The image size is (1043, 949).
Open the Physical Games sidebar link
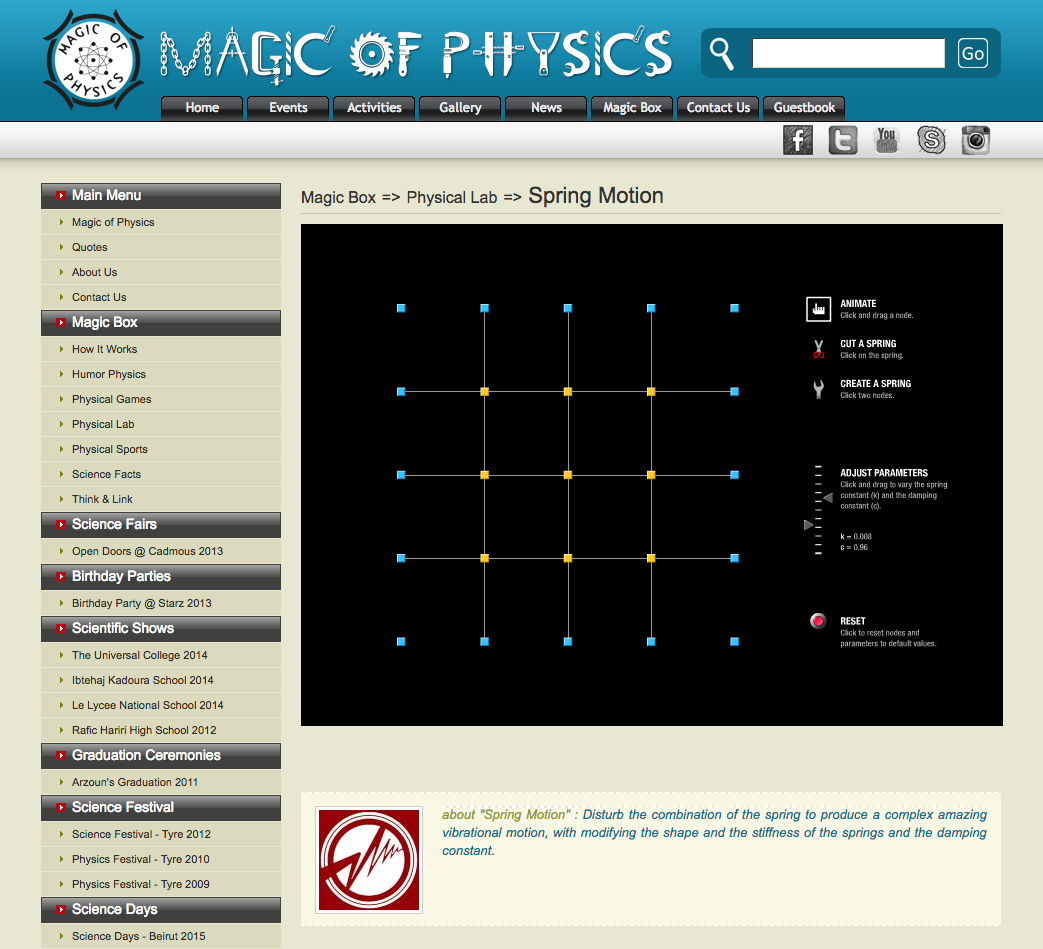coord(112,399)
